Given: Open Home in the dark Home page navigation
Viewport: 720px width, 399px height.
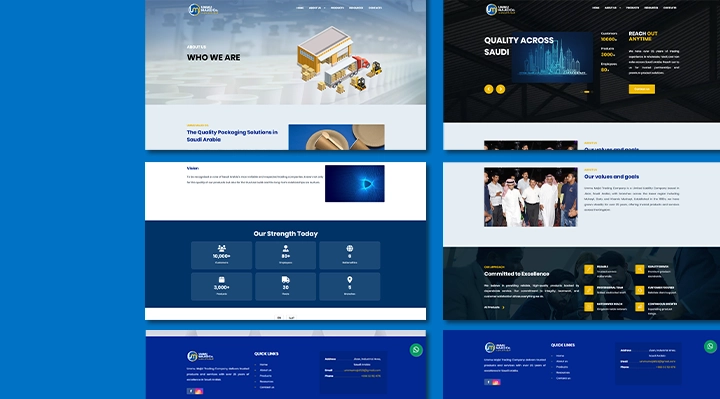Looking at the screenshot, I should (596, 8).
